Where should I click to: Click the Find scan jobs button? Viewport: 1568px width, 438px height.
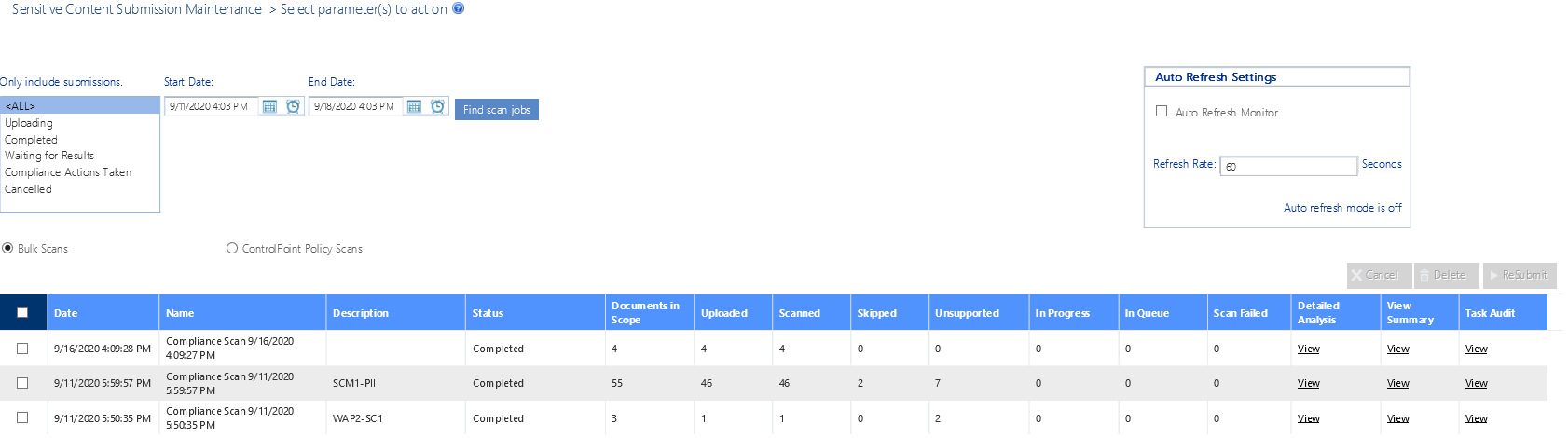coord(496,110)
